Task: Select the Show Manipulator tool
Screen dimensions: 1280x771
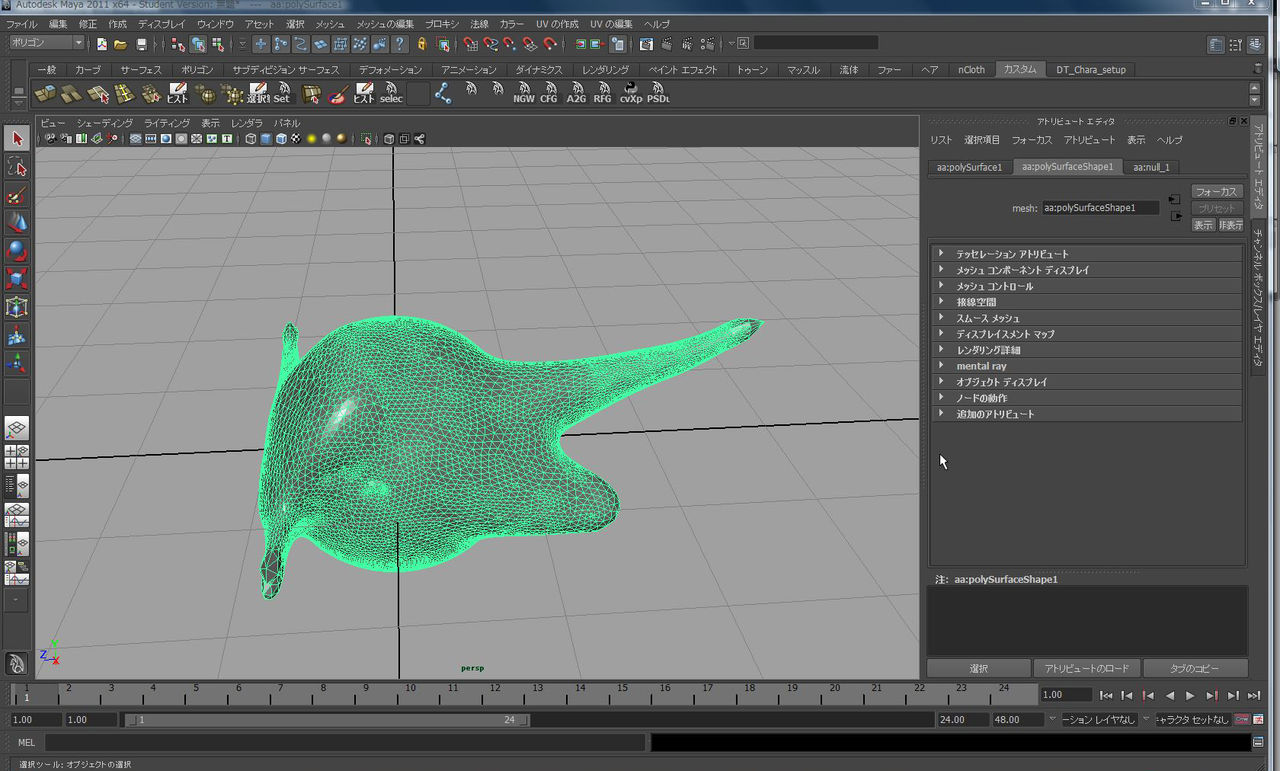Action: pyautogui.click(x=17, y=363)
